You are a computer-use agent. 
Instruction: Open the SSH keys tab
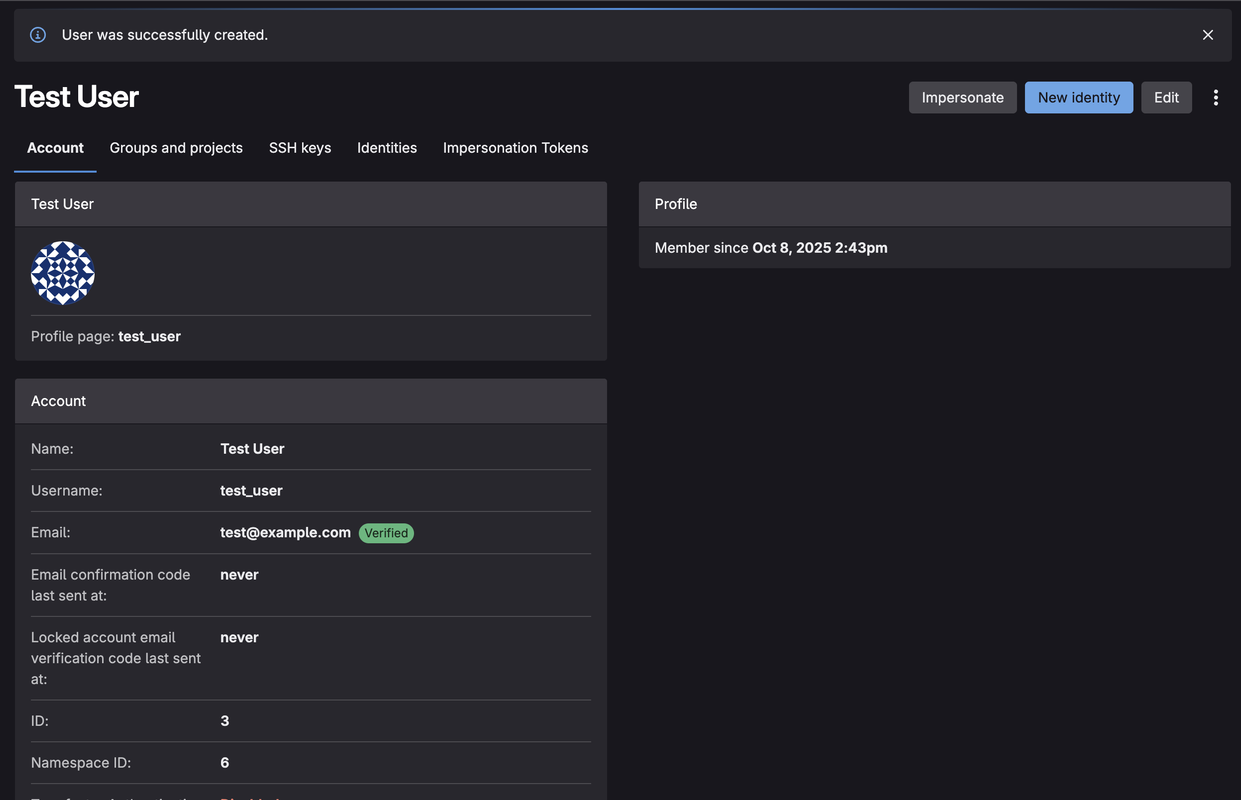(300, 148)
